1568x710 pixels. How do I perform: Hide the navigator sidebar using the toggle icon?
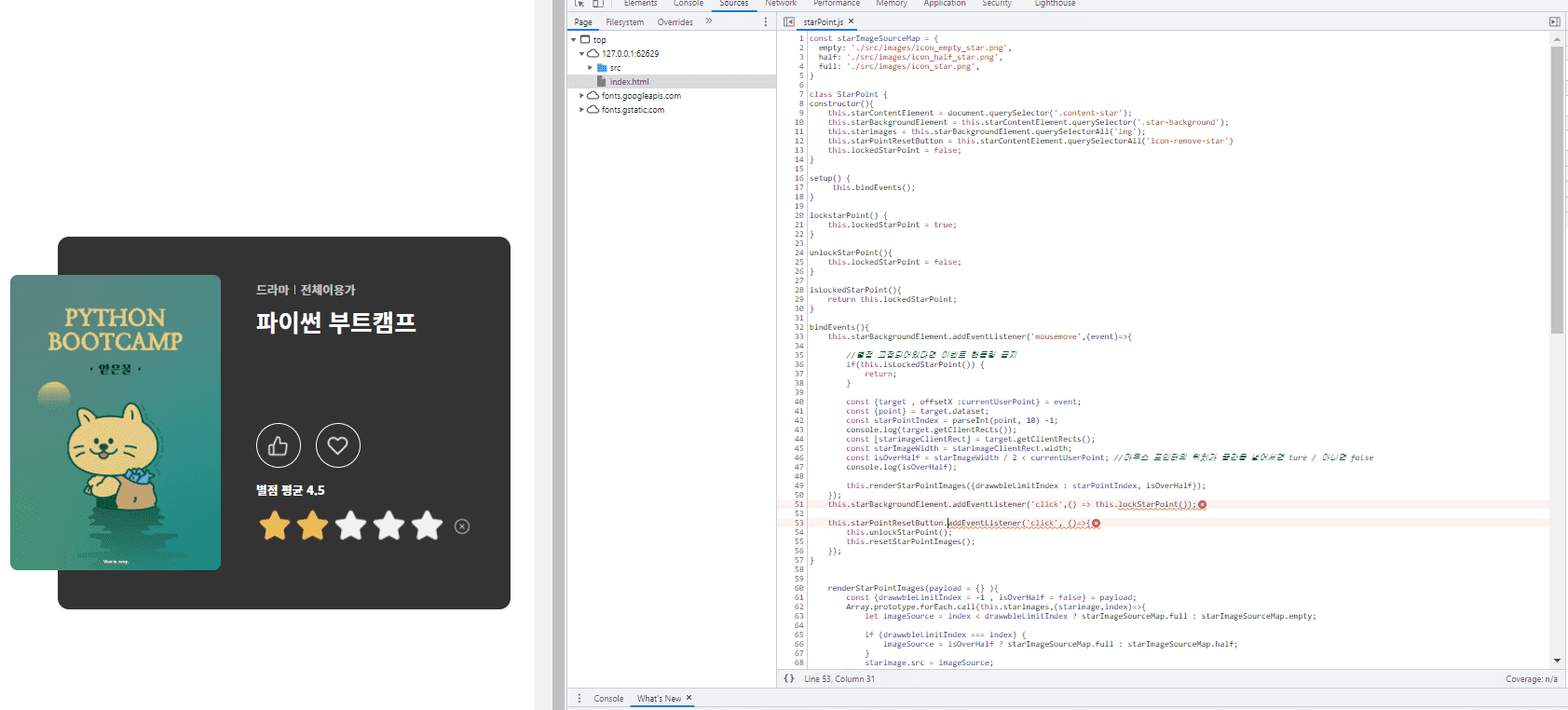point(789,21)
